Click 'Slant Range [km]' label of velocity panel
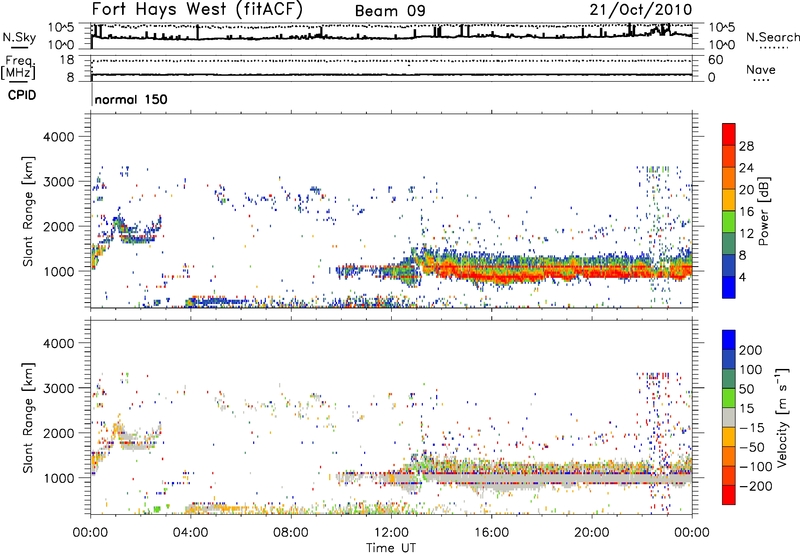Image resolution: width=800 pixels, height=554 pixels. [x=28, y=418]
